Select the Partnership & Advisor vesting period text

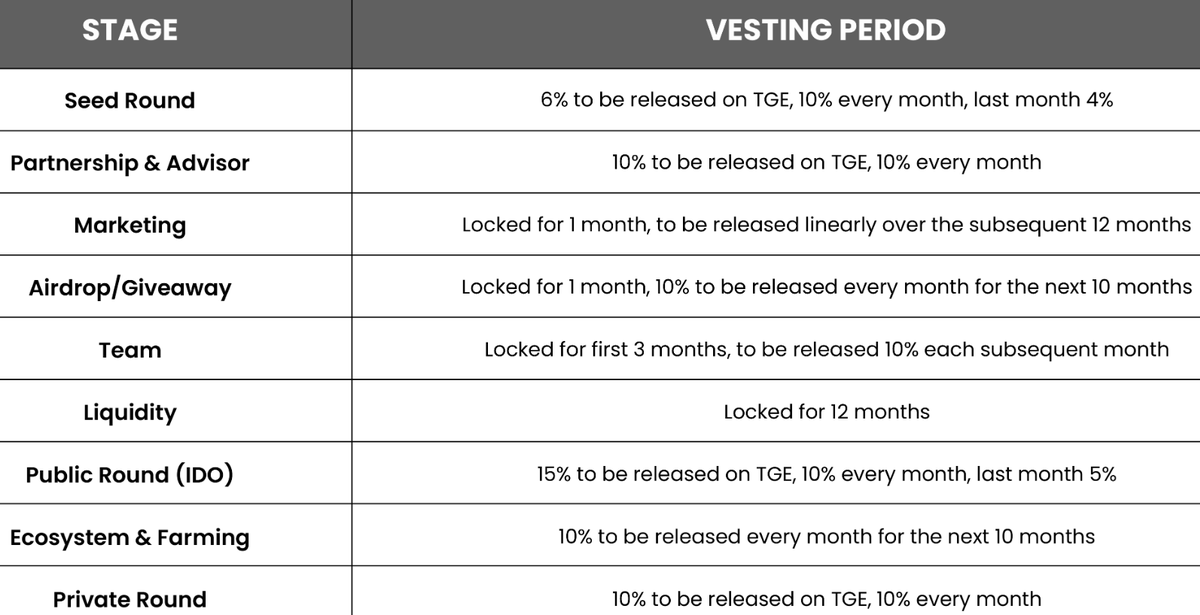point(826,162)
